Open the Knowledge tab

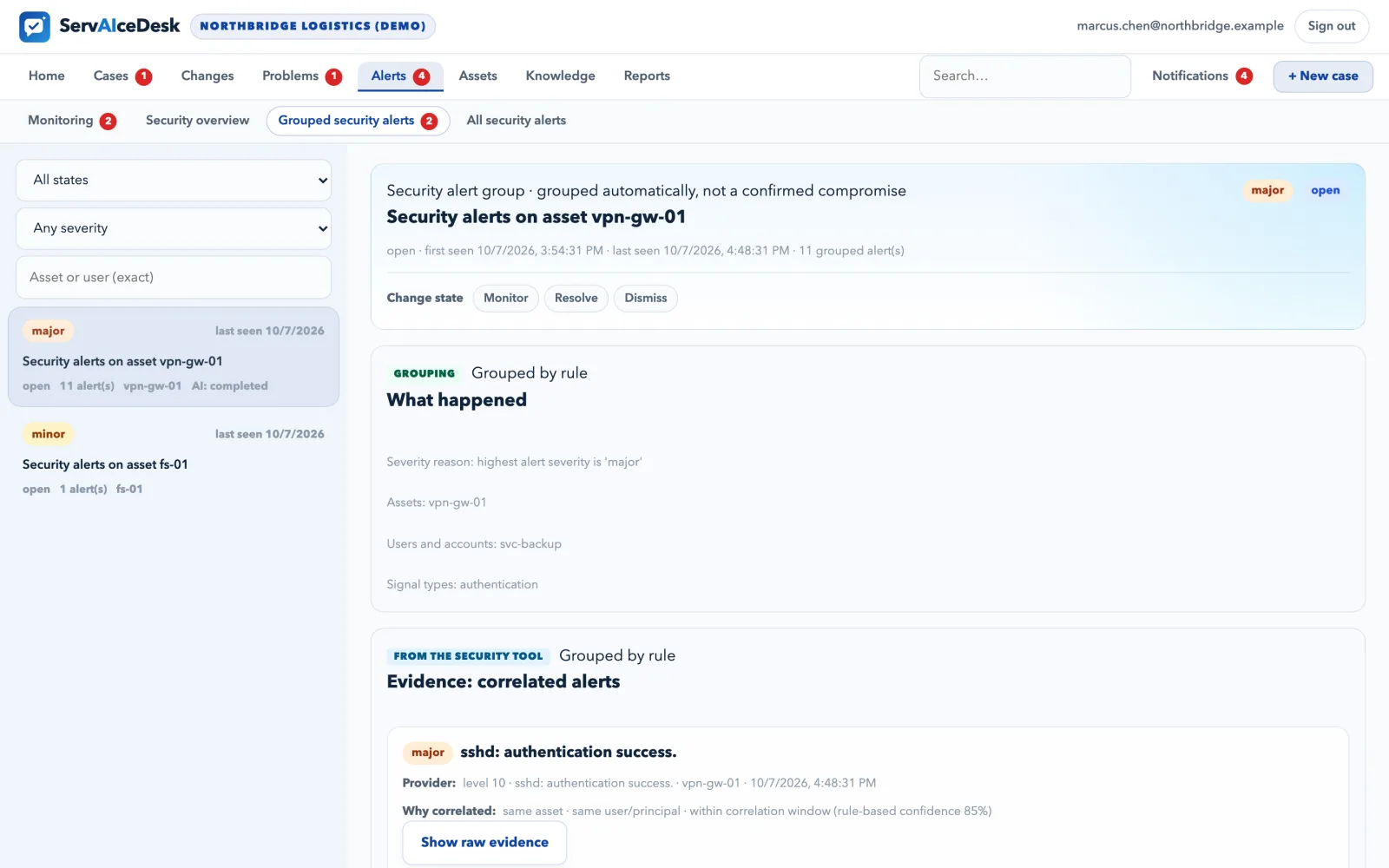click(560, 76)
